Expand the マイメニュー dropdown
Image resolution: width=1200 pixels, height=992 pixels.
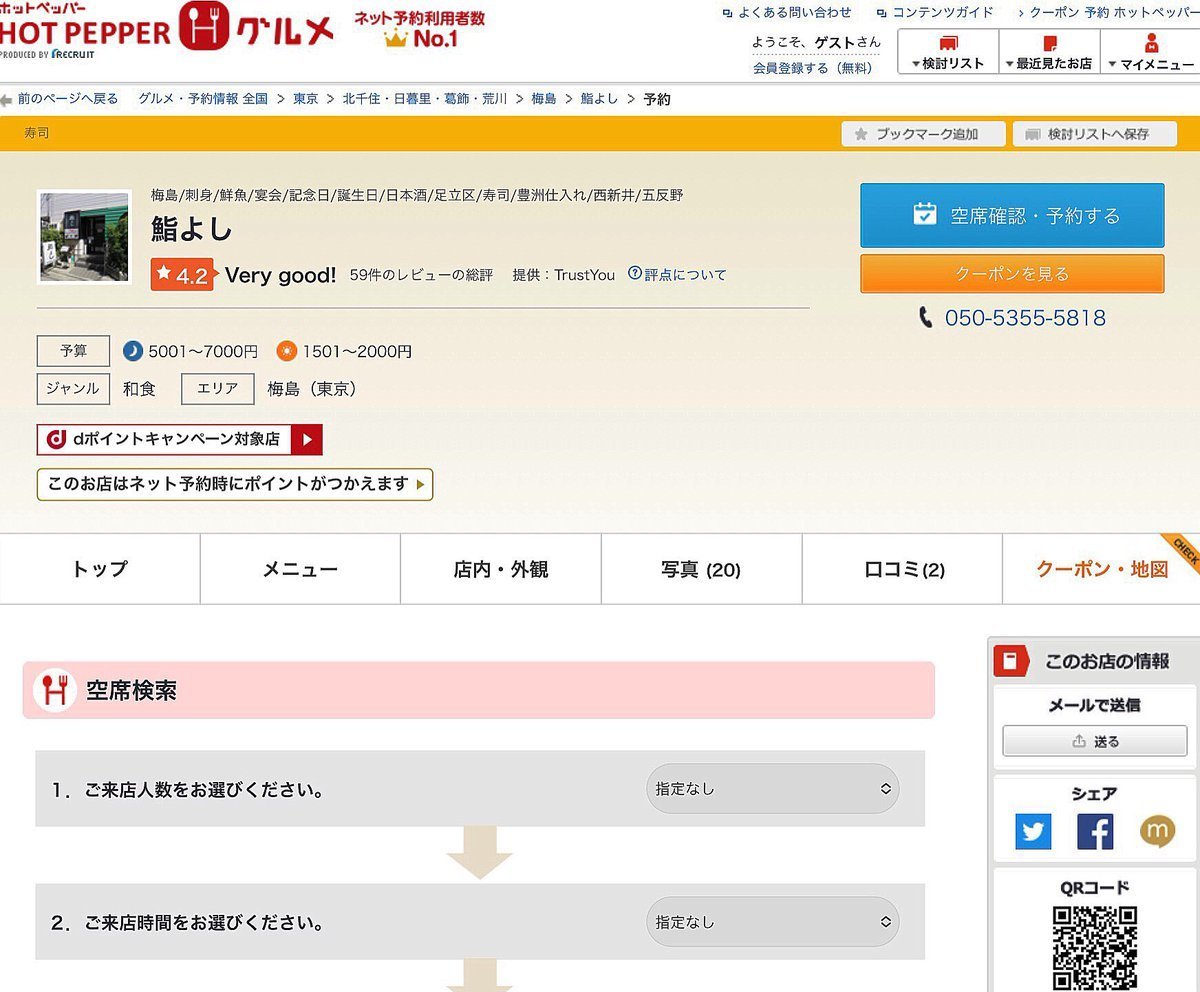[x=1150, y=52]
